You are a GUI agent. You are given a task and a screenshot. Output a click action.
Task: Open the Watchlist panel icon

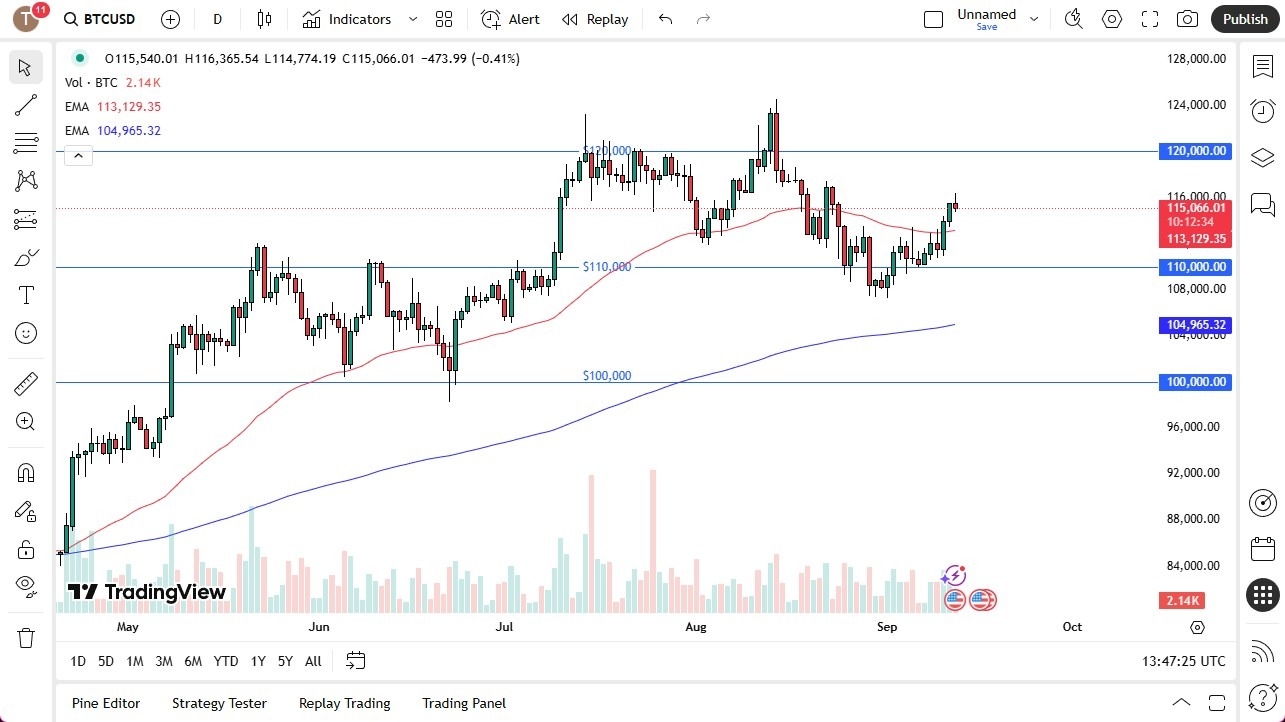click(1261, 65)
